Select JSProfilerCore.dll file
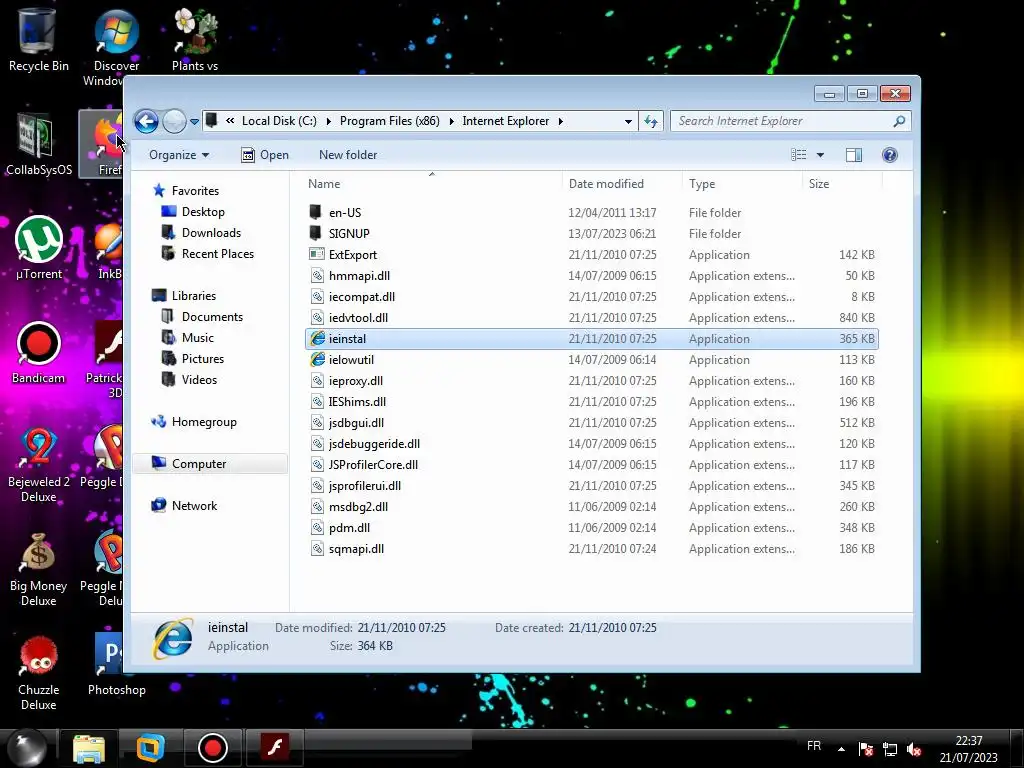 pyautogui.click(x=592, y=464)
